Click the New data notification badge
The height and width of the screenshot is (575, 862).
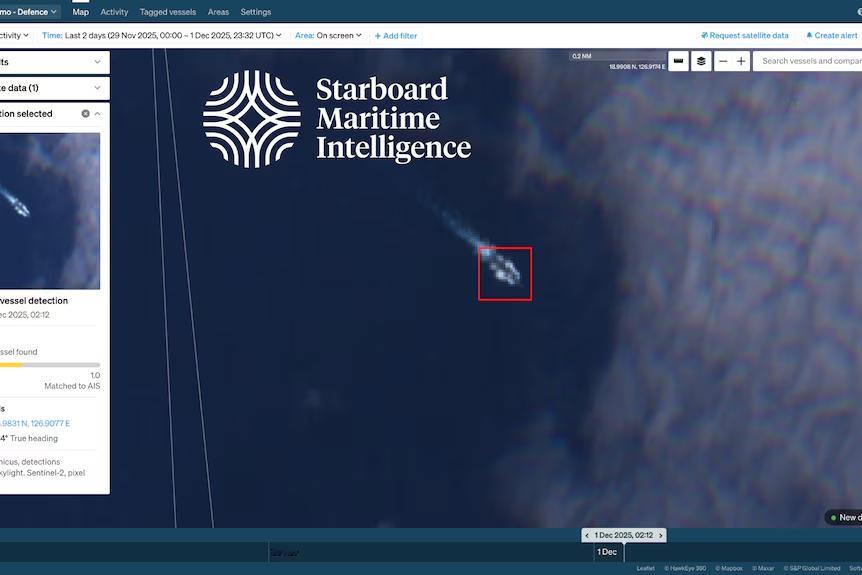(844, 517)
